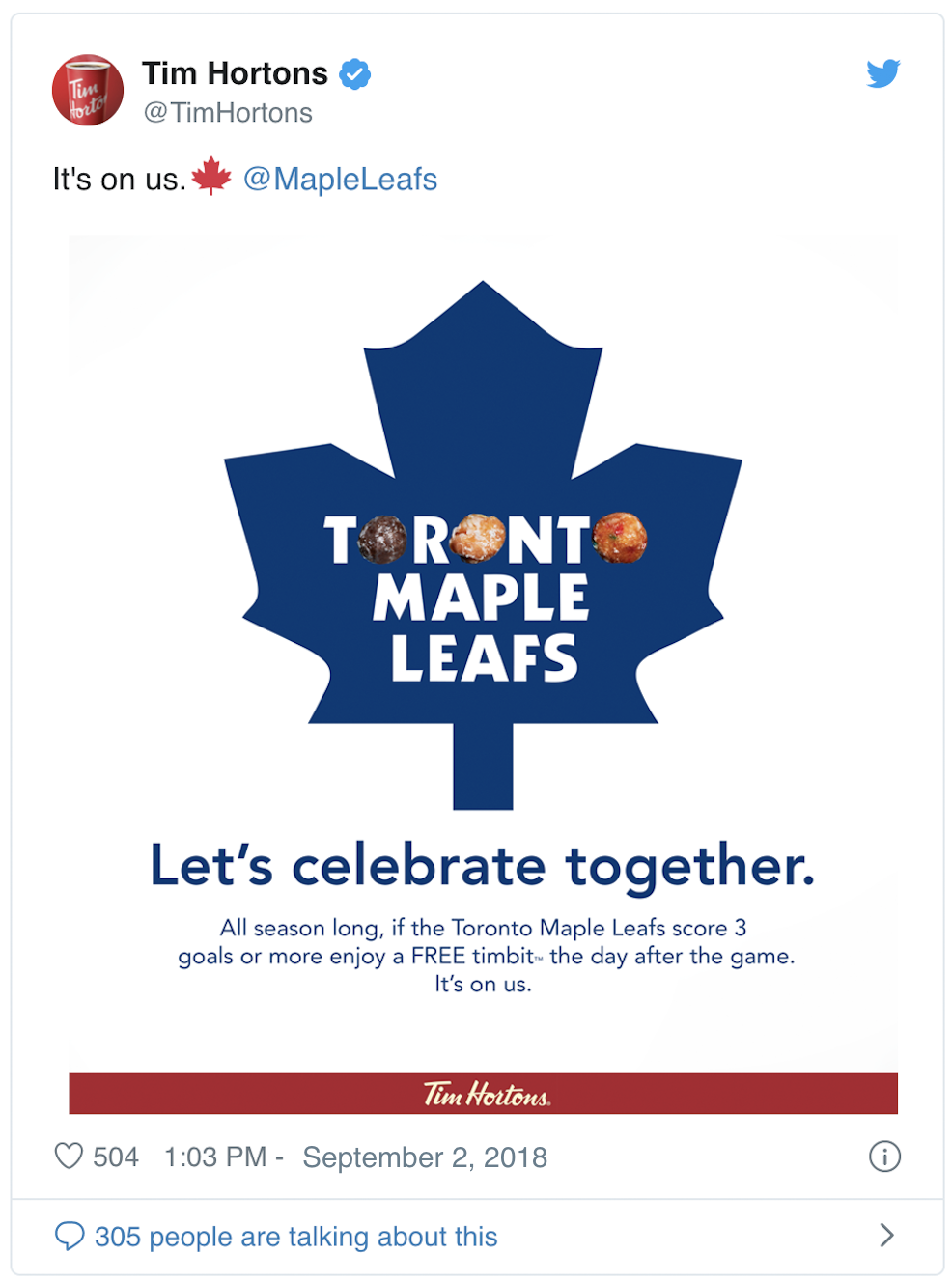
Task: Click the 504 likes count
Action: click(116, 1157)
